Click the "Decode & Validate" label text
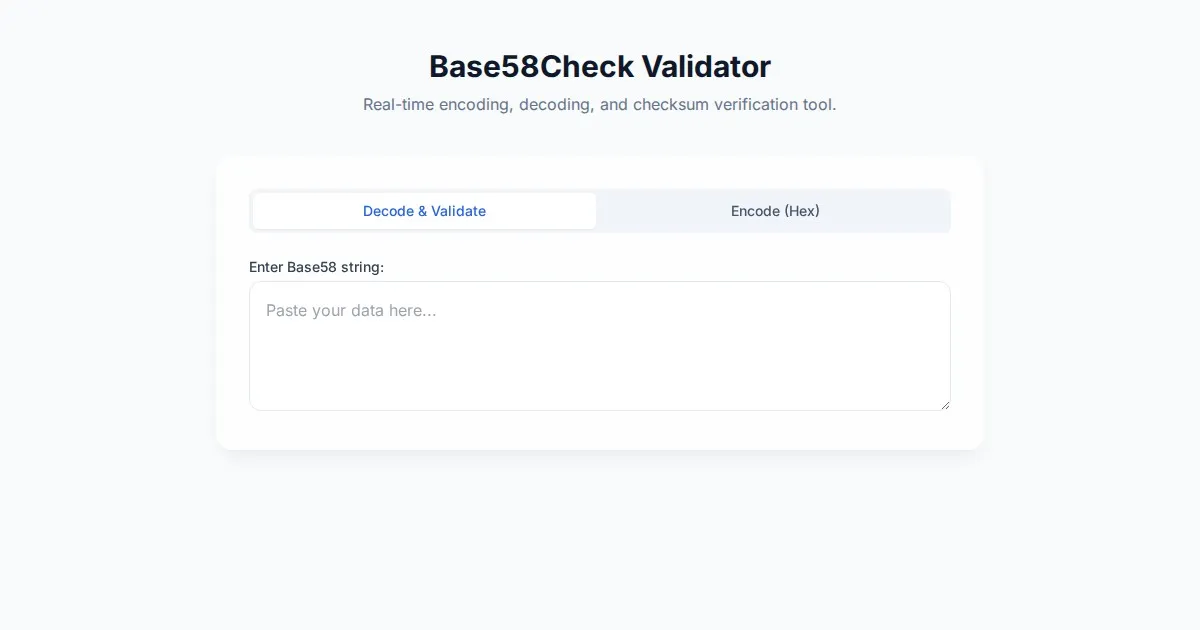This screenshot has height=630, width=1200. pos(424,211)
